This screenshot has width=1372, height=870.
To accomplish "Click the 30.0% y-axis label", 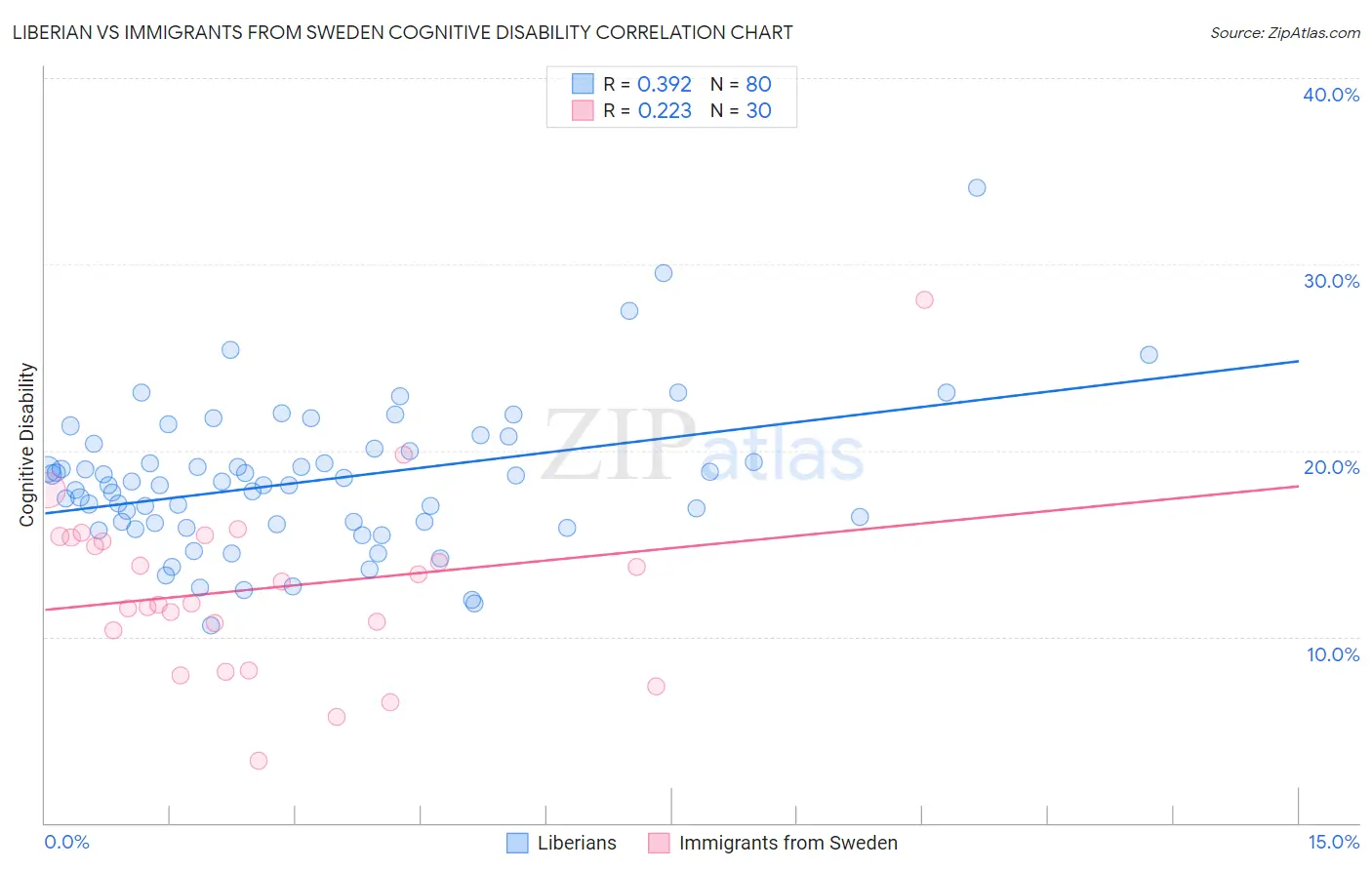I will point(1331,281).
